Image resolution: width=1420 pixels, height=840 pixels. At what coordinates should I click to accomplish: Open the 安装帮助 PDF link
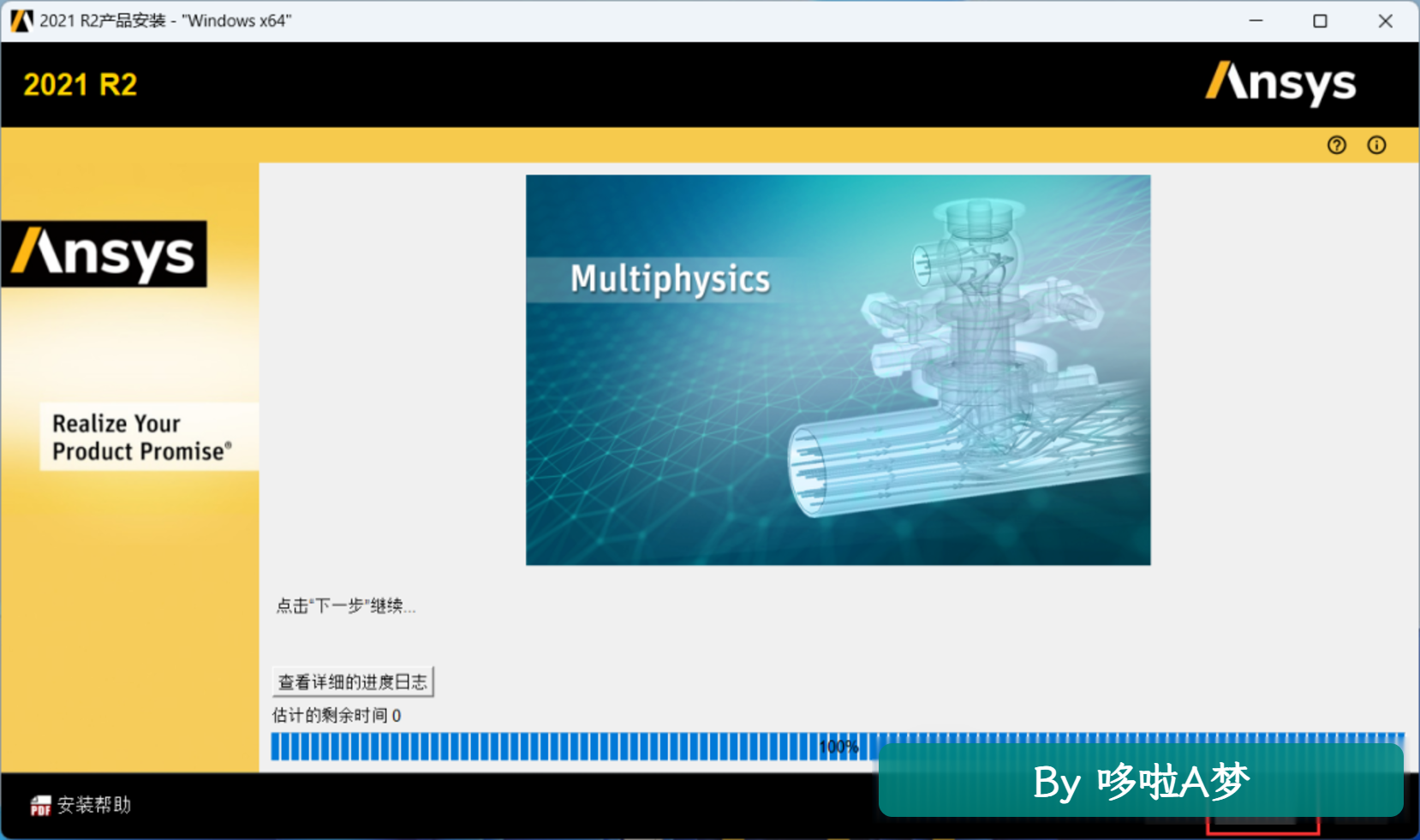click(81, 805)
